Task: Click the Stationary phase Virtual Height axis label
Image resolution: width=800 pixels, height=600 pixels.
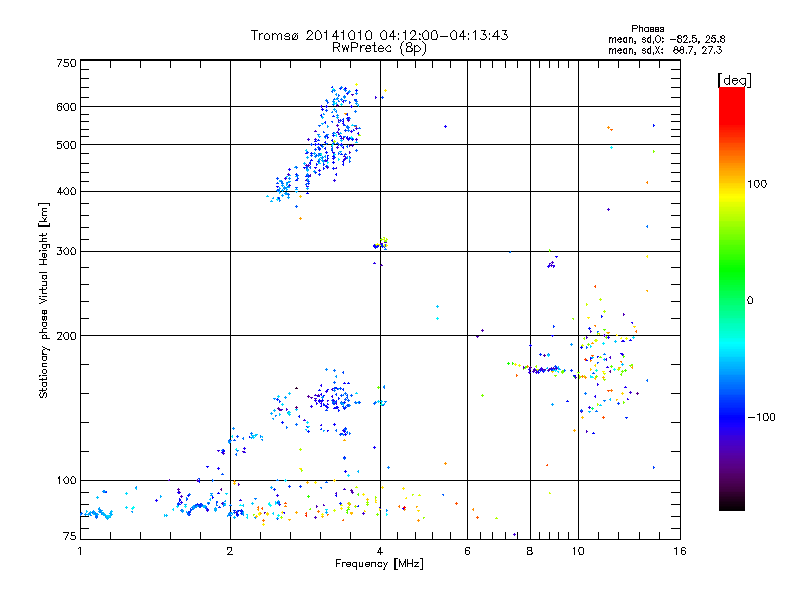Action: click(44, 300)
